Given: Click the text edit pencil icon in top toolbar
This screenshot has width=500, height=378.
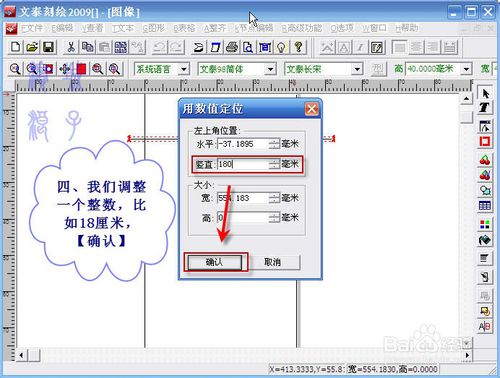Looking at the screenshot, I should [x=377, y=47].
